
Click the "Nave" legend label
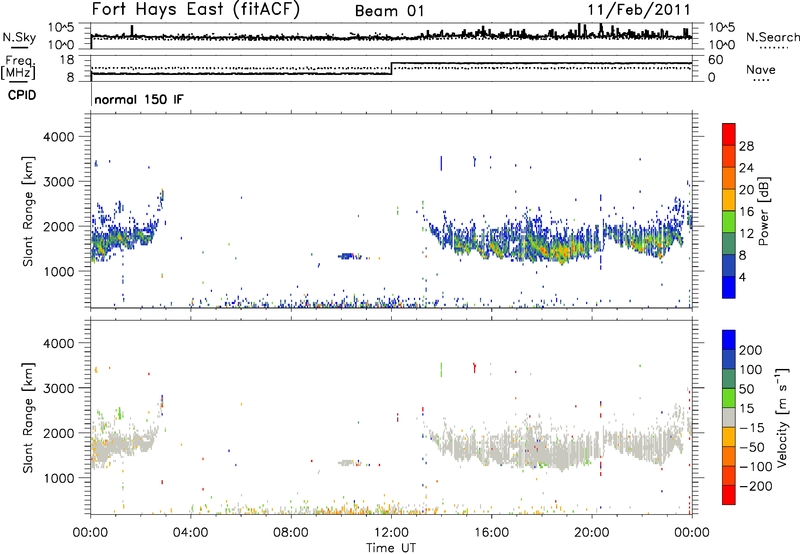pyautogui.click(x=761, y=69)
